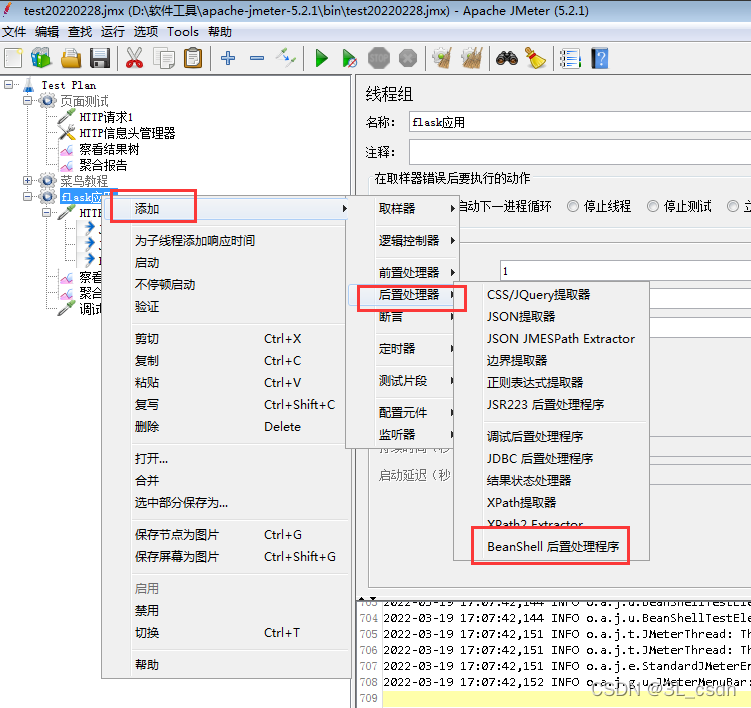
Task: Open the Tools menu
Action: (x=182, y=32)
